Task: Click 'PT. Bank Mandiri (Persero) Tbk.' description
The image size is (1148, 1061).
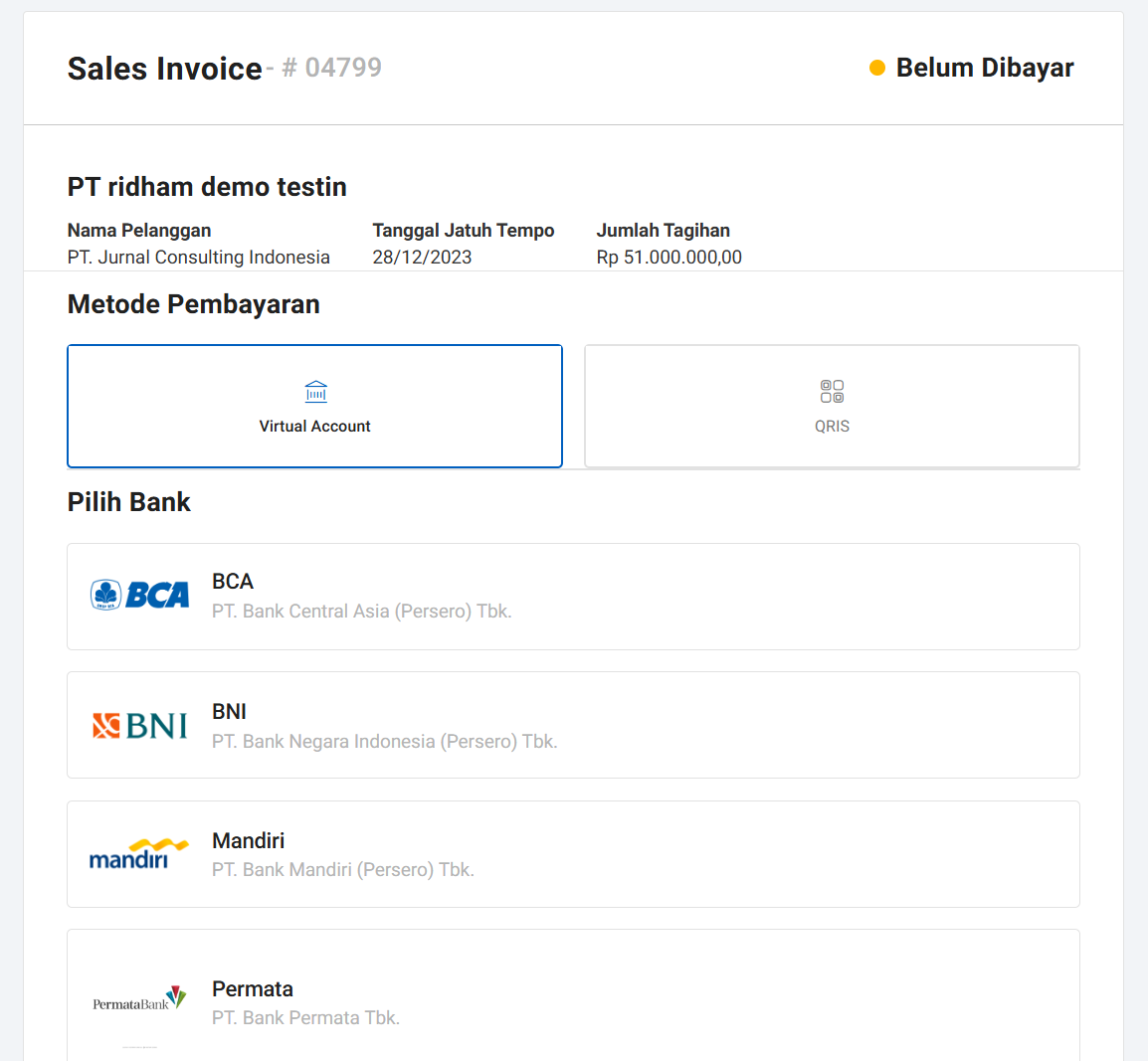Action: tap(343, 870)
